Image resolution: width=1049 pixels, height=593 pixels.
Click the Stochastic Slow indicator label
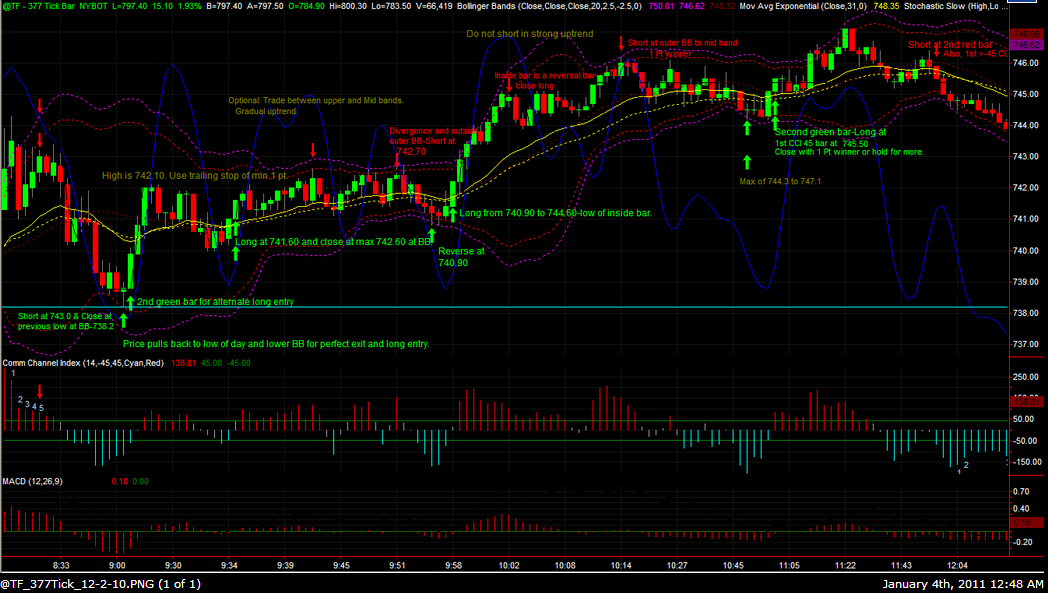955,6
